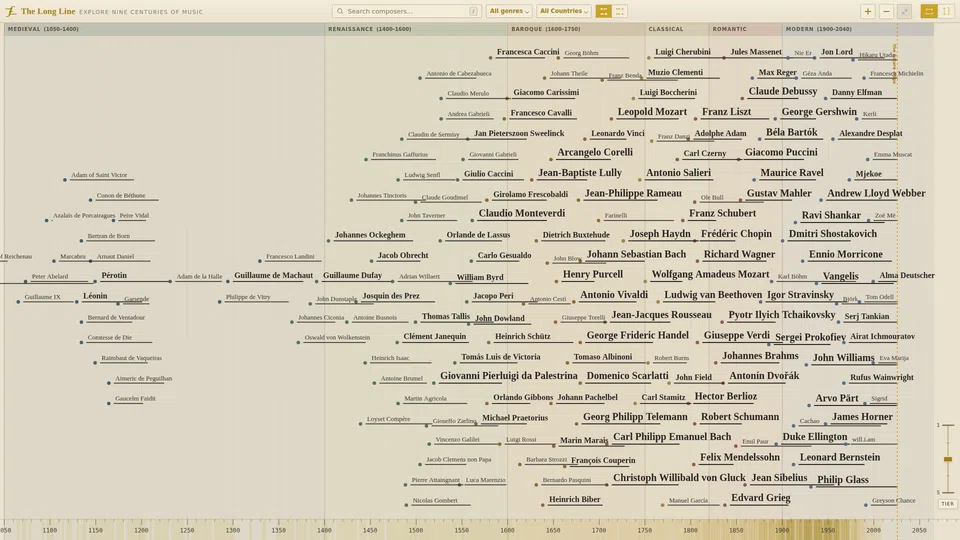
Task: Select Alma Deutscher on the timeline
Action: click(907, 276)
